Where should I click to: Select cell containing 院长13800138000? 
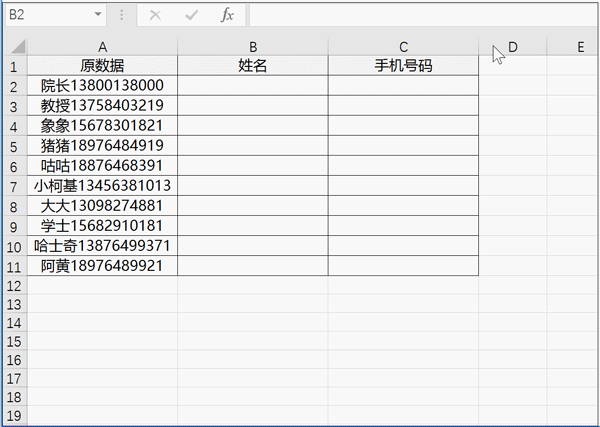click(102, 86)
